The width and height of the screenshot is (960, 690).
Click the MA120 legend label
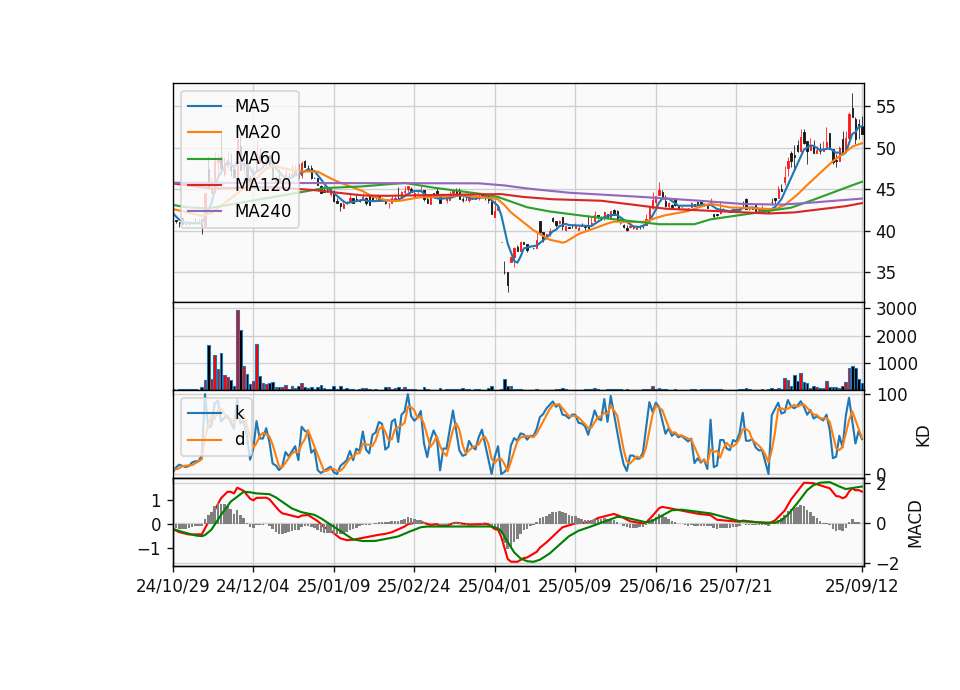pos(263,184)
